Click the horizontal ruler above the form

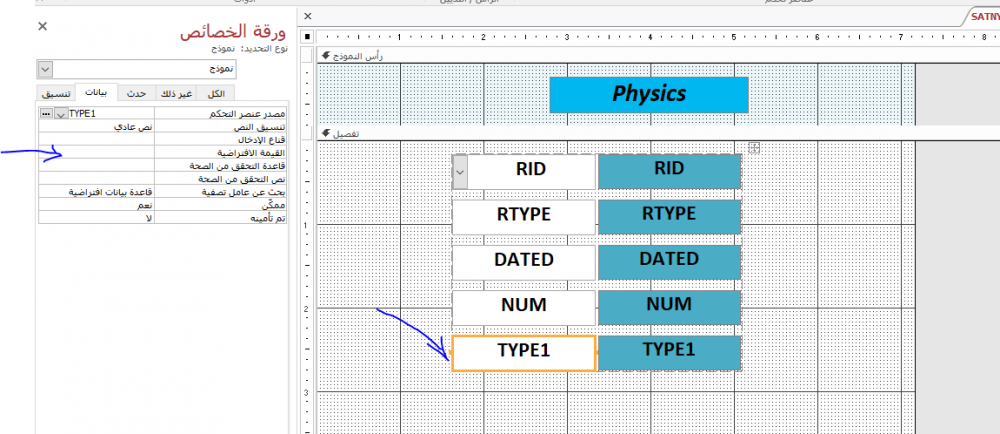pos(658,37)
